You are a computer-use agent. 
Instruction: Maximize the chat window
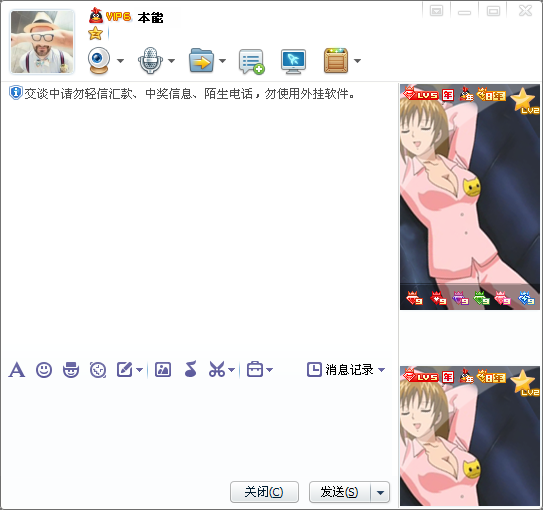pos(493,11)
